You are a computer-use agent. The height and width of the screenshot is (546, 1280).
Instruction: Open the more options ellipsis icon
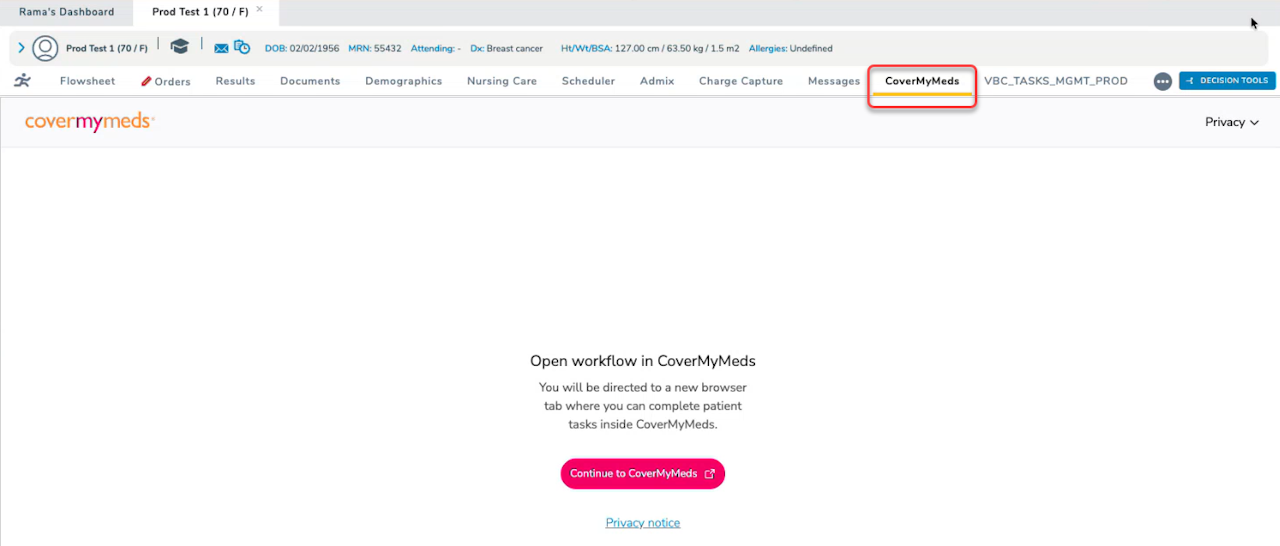pos(1162,81)
